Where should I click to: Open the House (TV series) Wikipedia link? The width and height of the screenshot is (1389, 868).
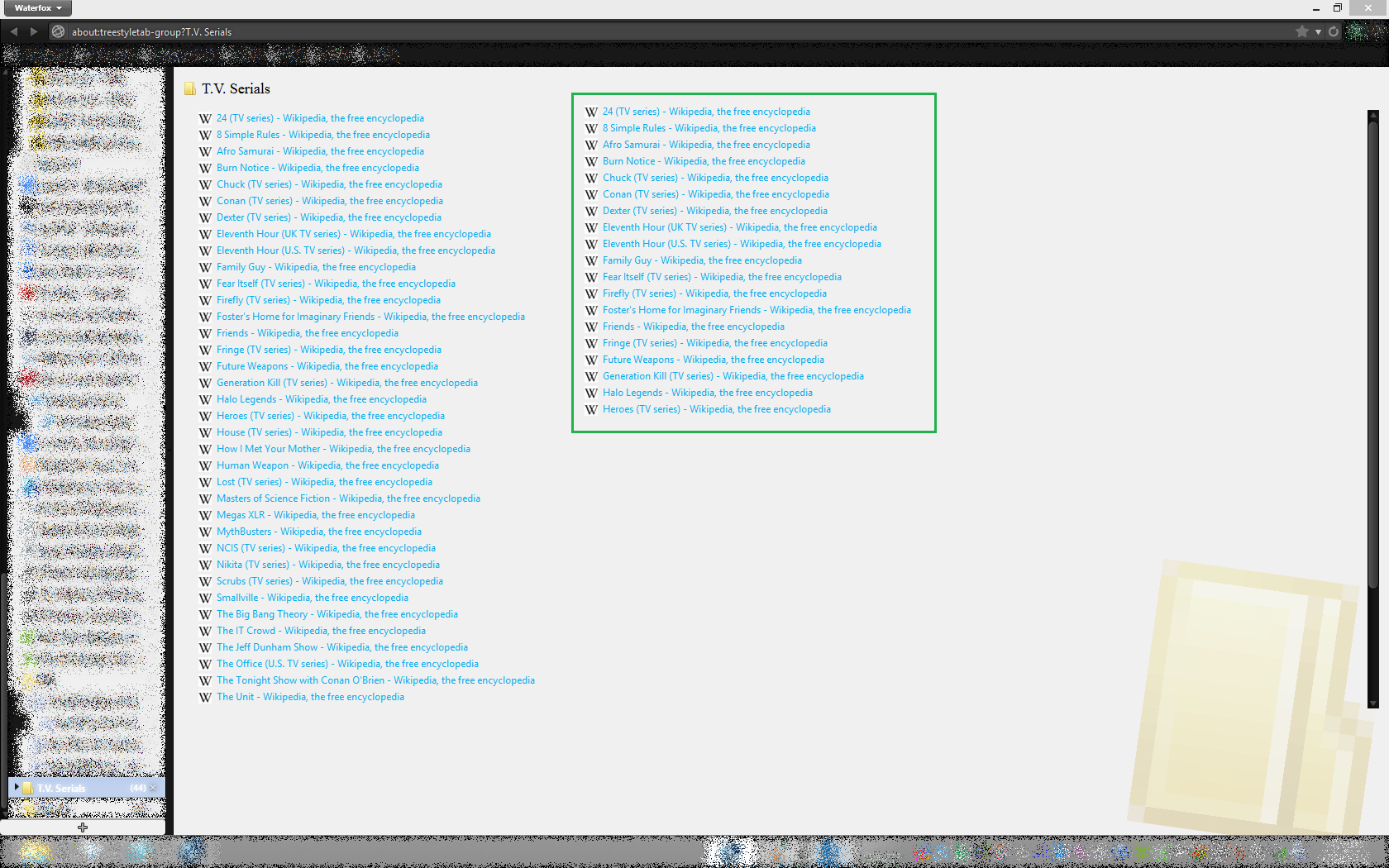click(329, 432)
